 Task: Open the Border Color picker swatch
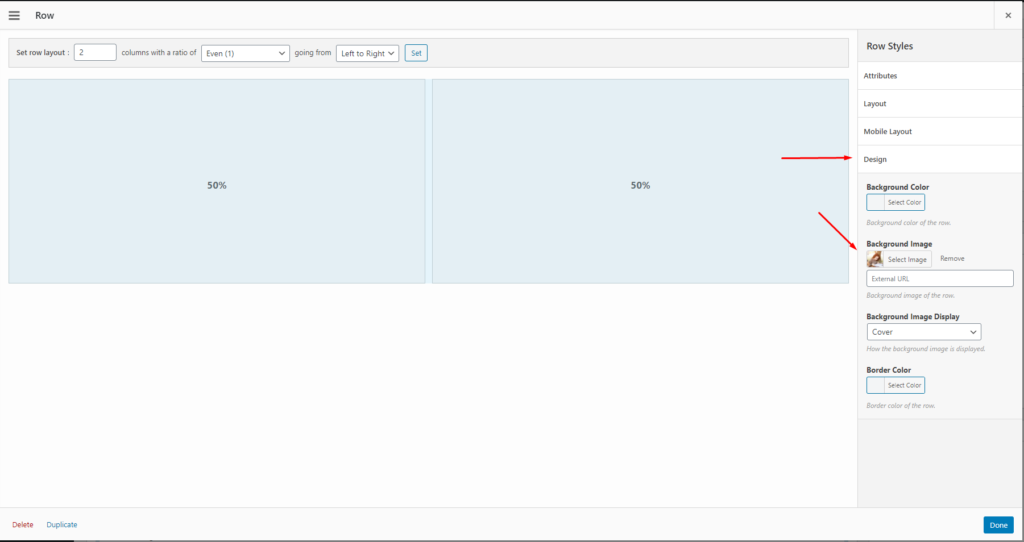[875, 385]
